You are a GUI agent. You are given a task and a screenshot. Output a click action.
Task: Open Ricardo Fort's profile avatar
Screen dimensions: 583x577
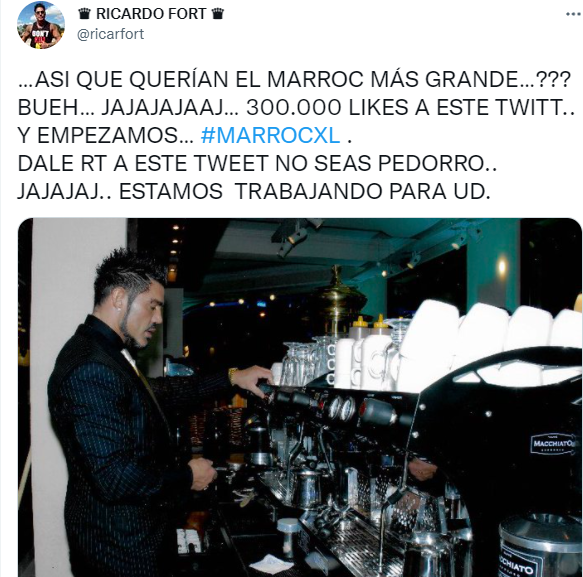41,25
